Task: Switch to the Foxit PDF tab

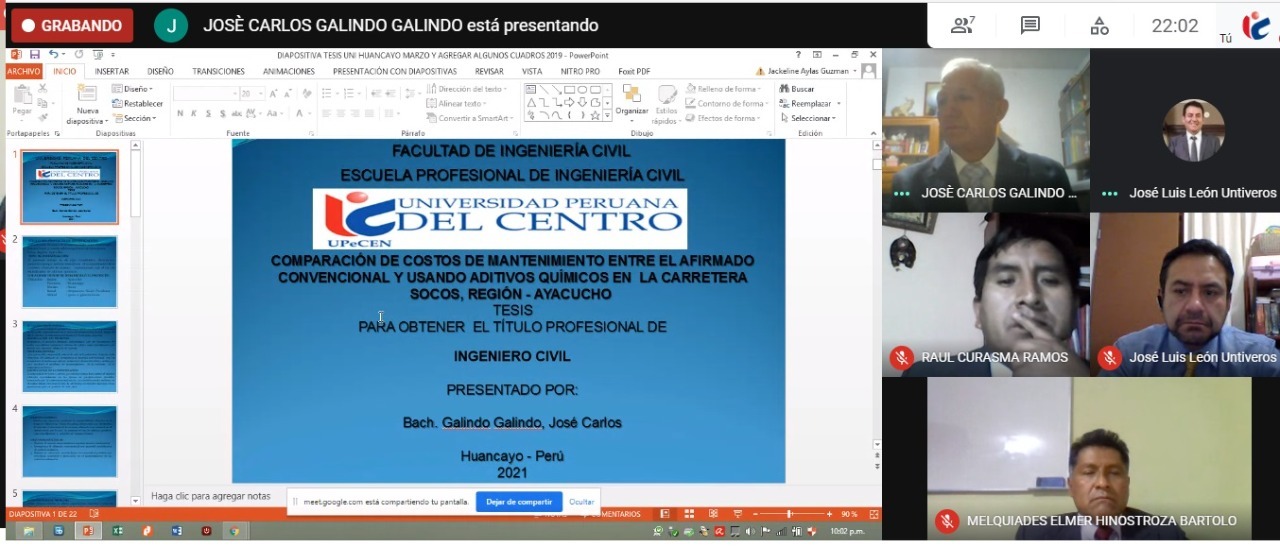Action: 634,72
